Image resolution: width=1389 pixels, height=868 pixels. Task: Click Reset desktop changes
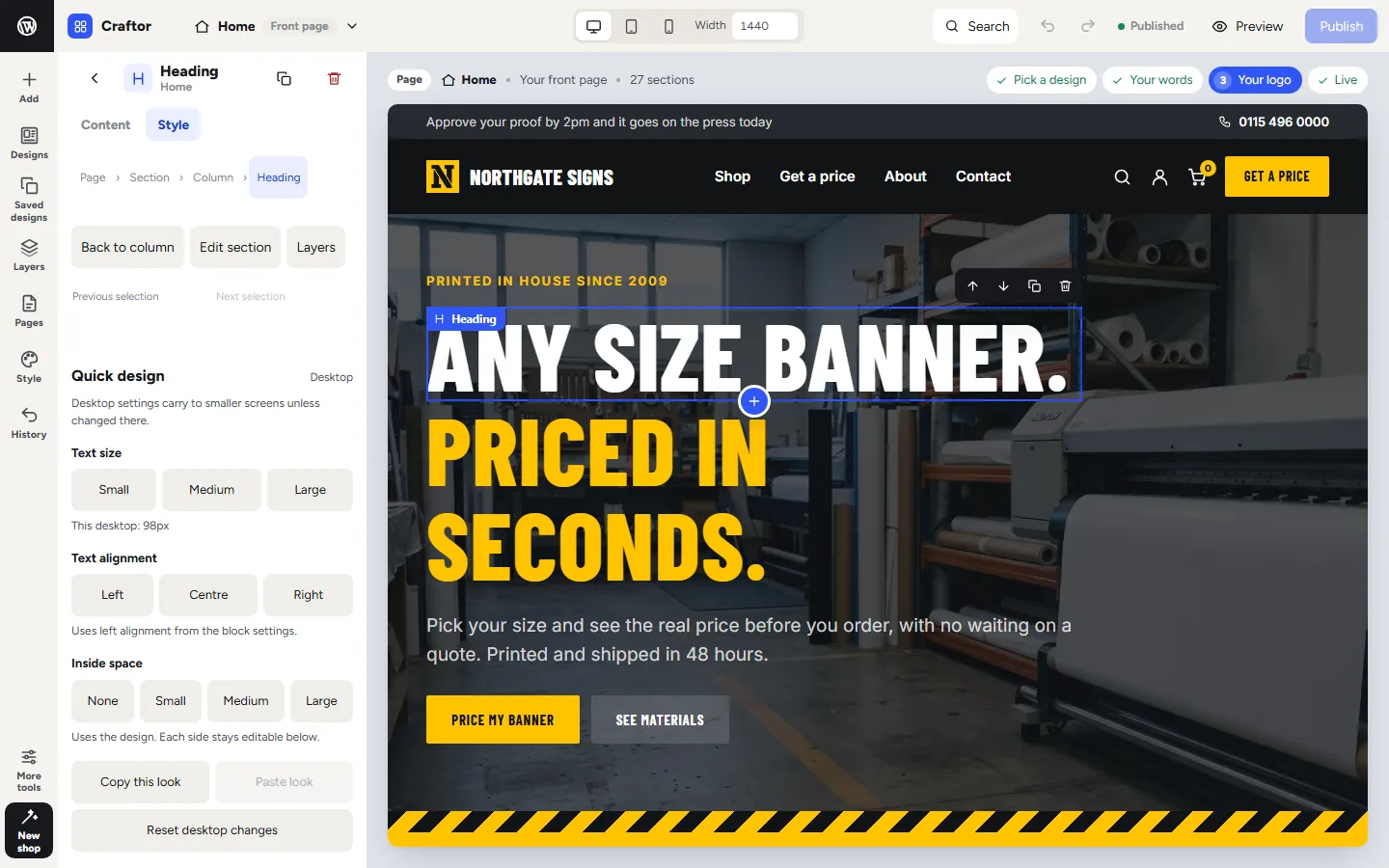click(212, 830)
